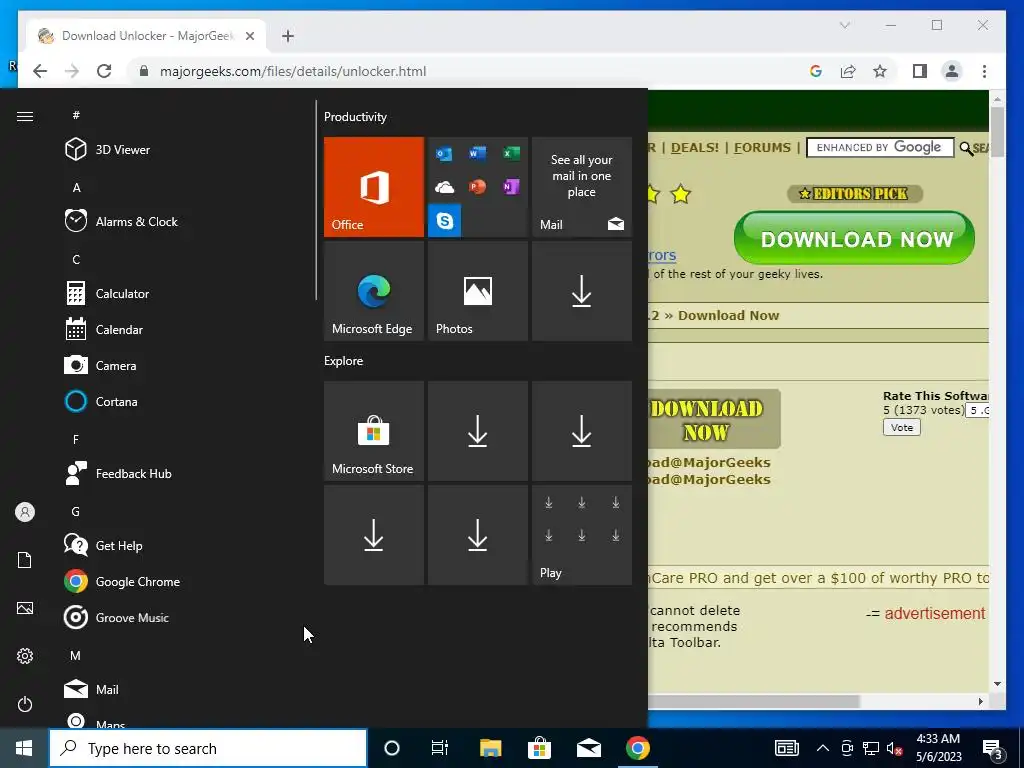Screen dimensions: 1024x768
Task: Click the muted volume tray icon
Action: 894,748
